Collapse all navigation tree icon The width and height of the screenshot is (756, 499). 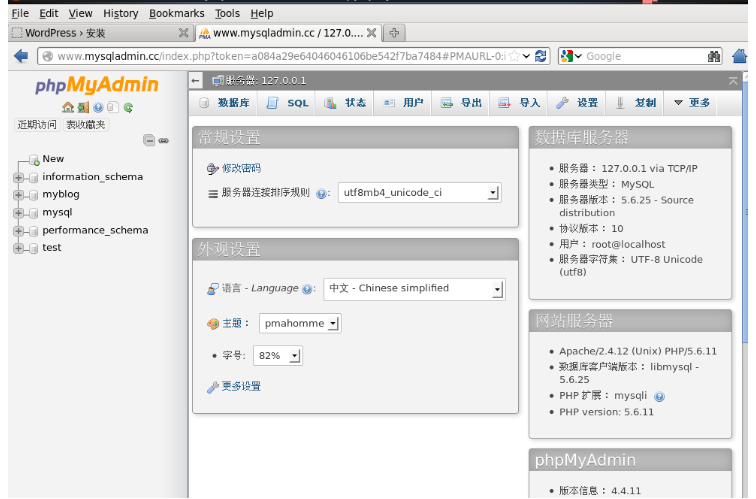[149, 140]
